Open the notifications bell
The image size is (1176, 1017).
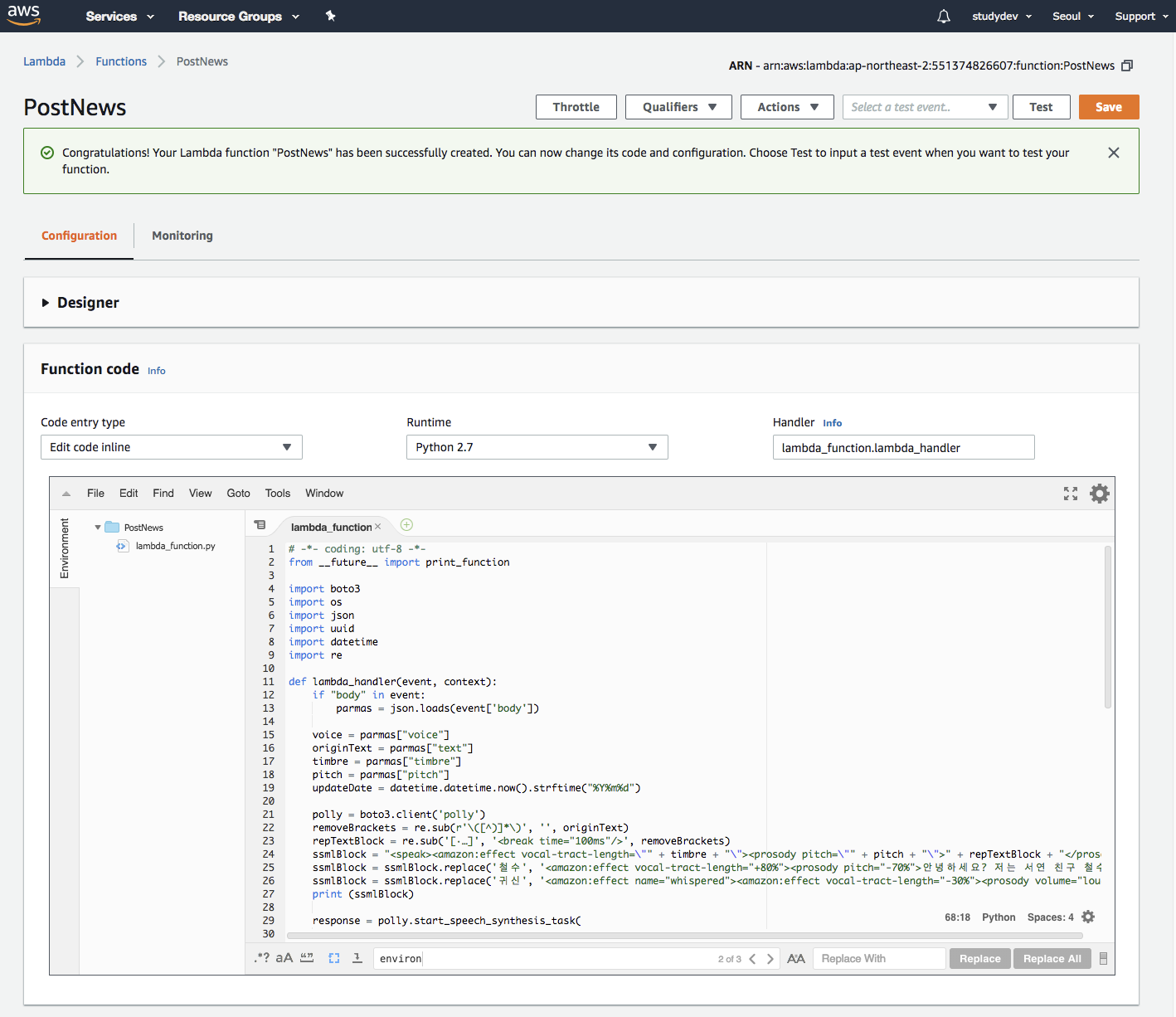click(944, 16)
